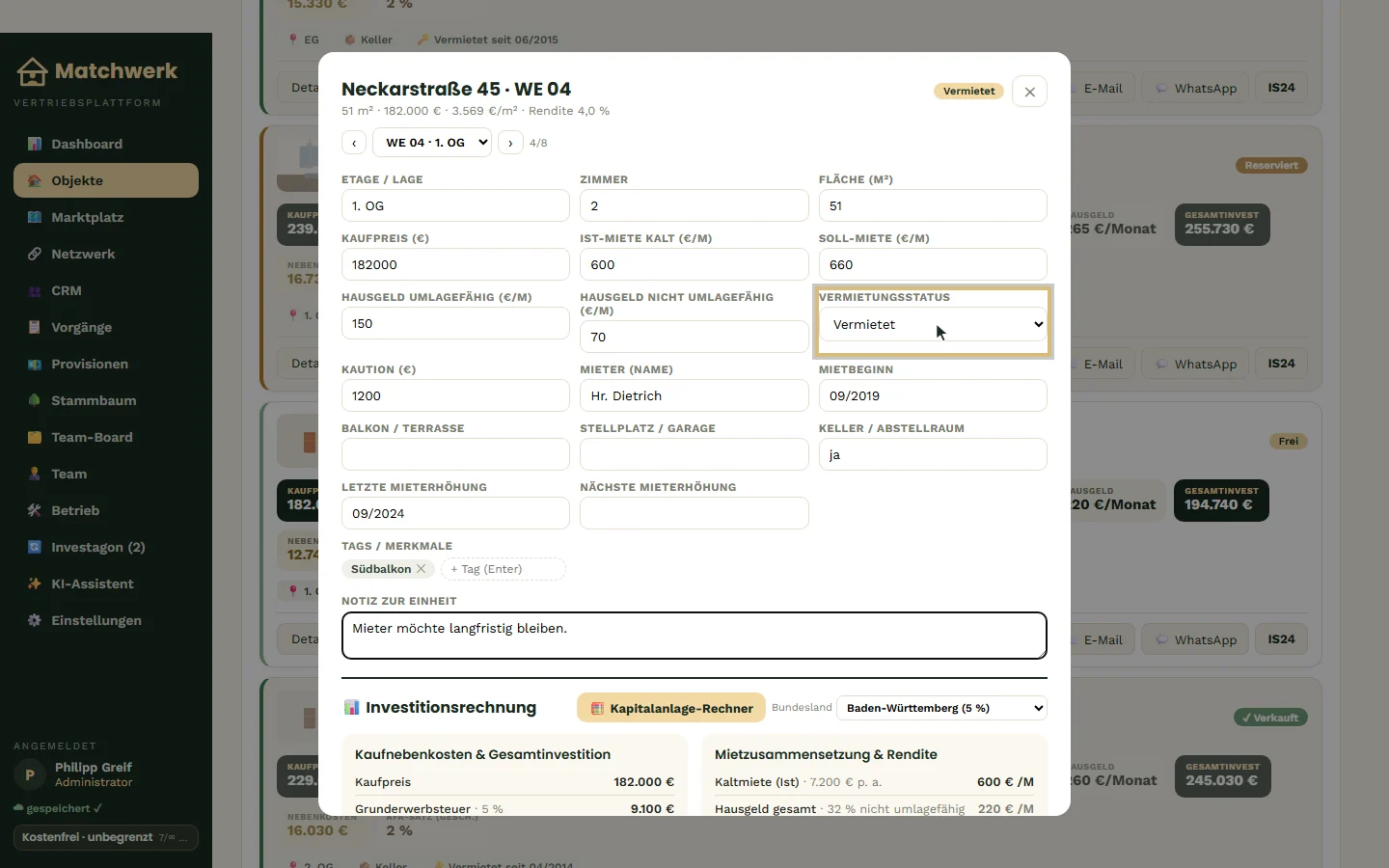Click the Kaution input field

coord(455,395)
